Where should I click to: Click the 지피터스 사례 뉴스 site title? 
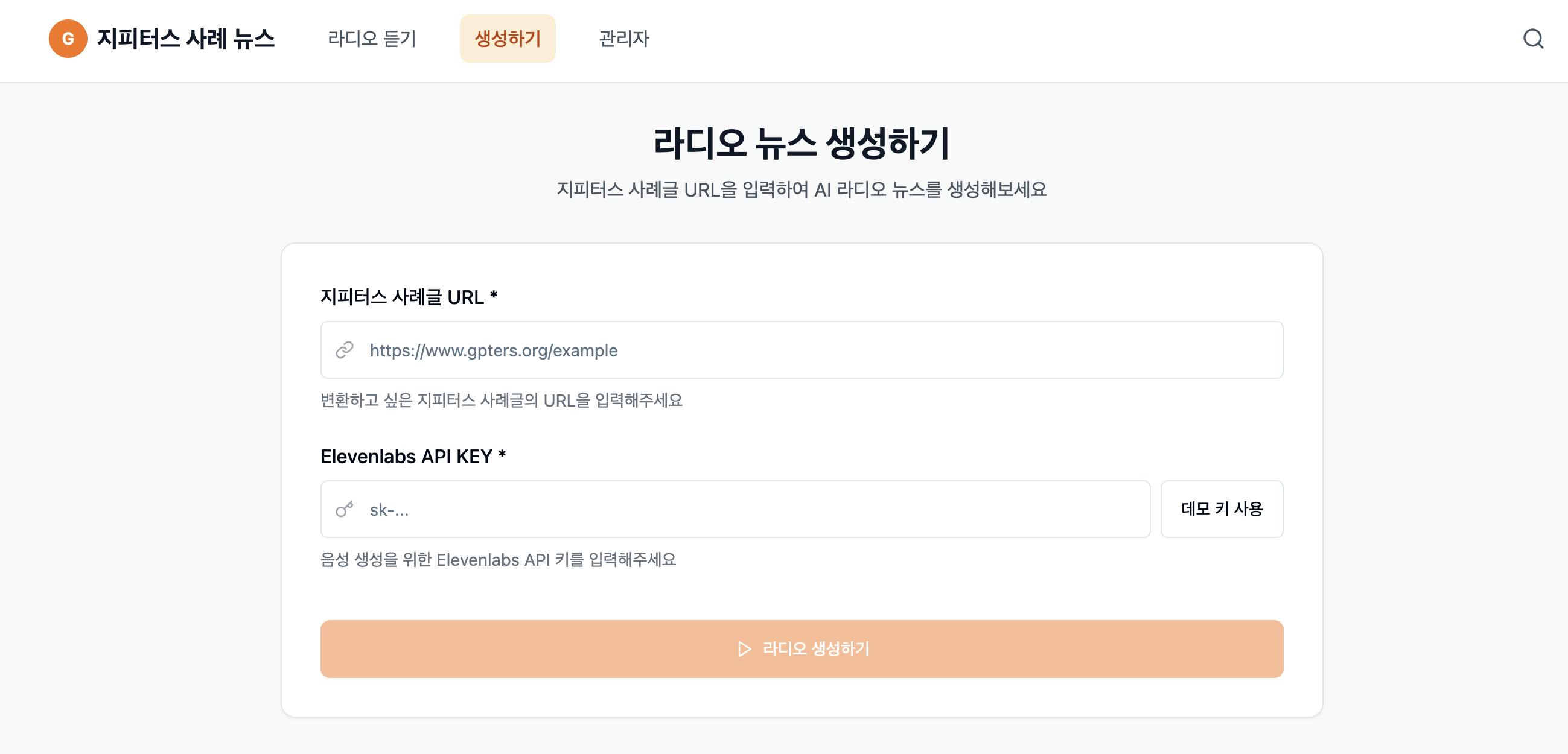[x=186, y=39]
